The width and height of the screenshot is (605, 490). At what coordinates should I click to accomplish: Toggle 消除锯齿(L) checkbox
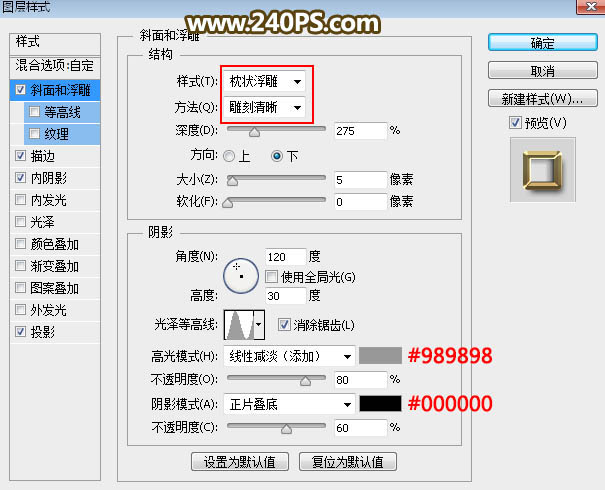click(284, 325)
